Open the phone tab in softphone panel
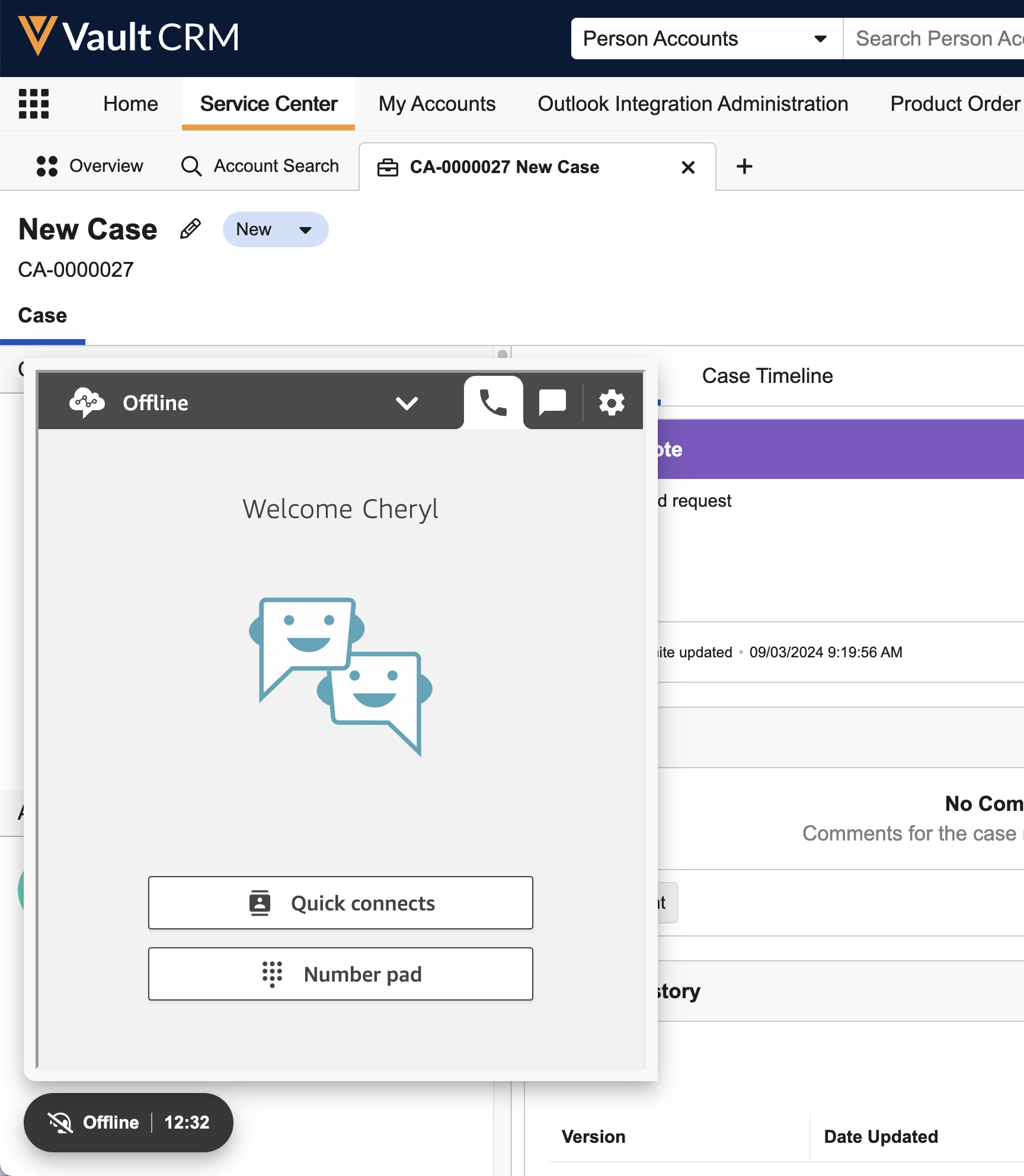 tap(493, 403)
